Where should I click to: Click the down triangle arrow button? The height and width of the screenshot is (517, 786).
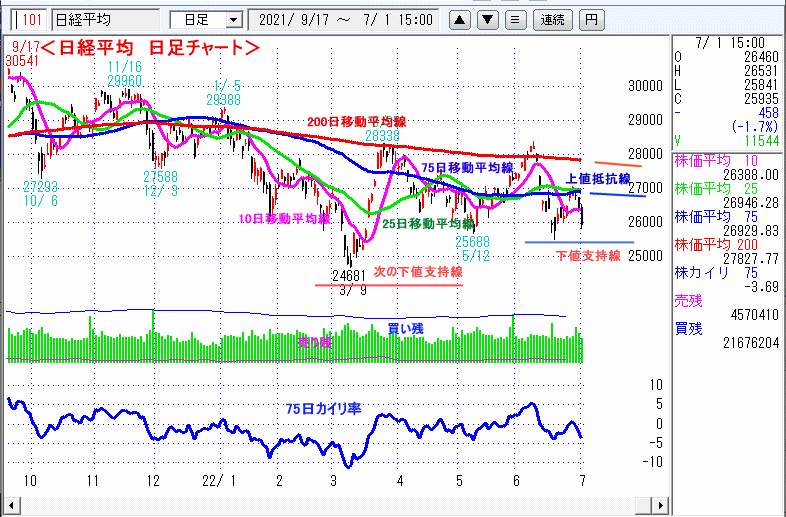486,19
